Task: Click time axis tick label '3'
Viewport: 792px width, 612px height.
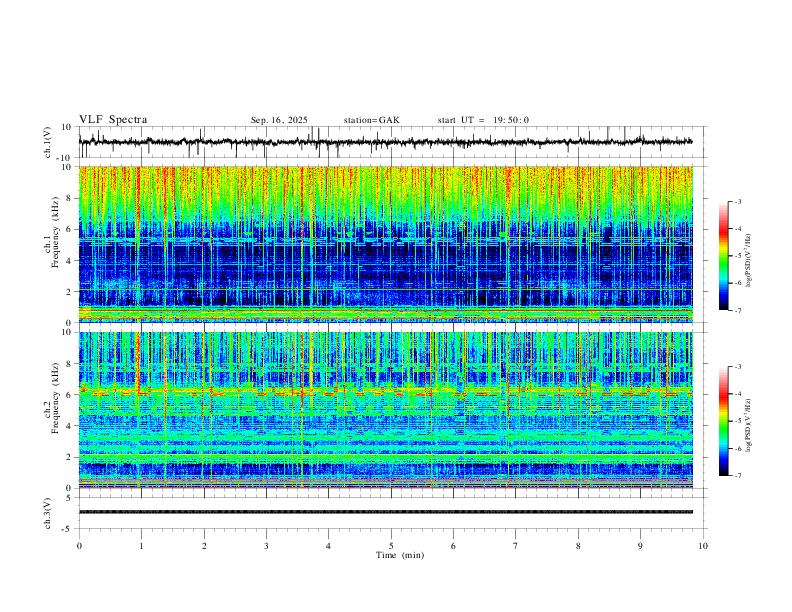Action: [266, 546]
